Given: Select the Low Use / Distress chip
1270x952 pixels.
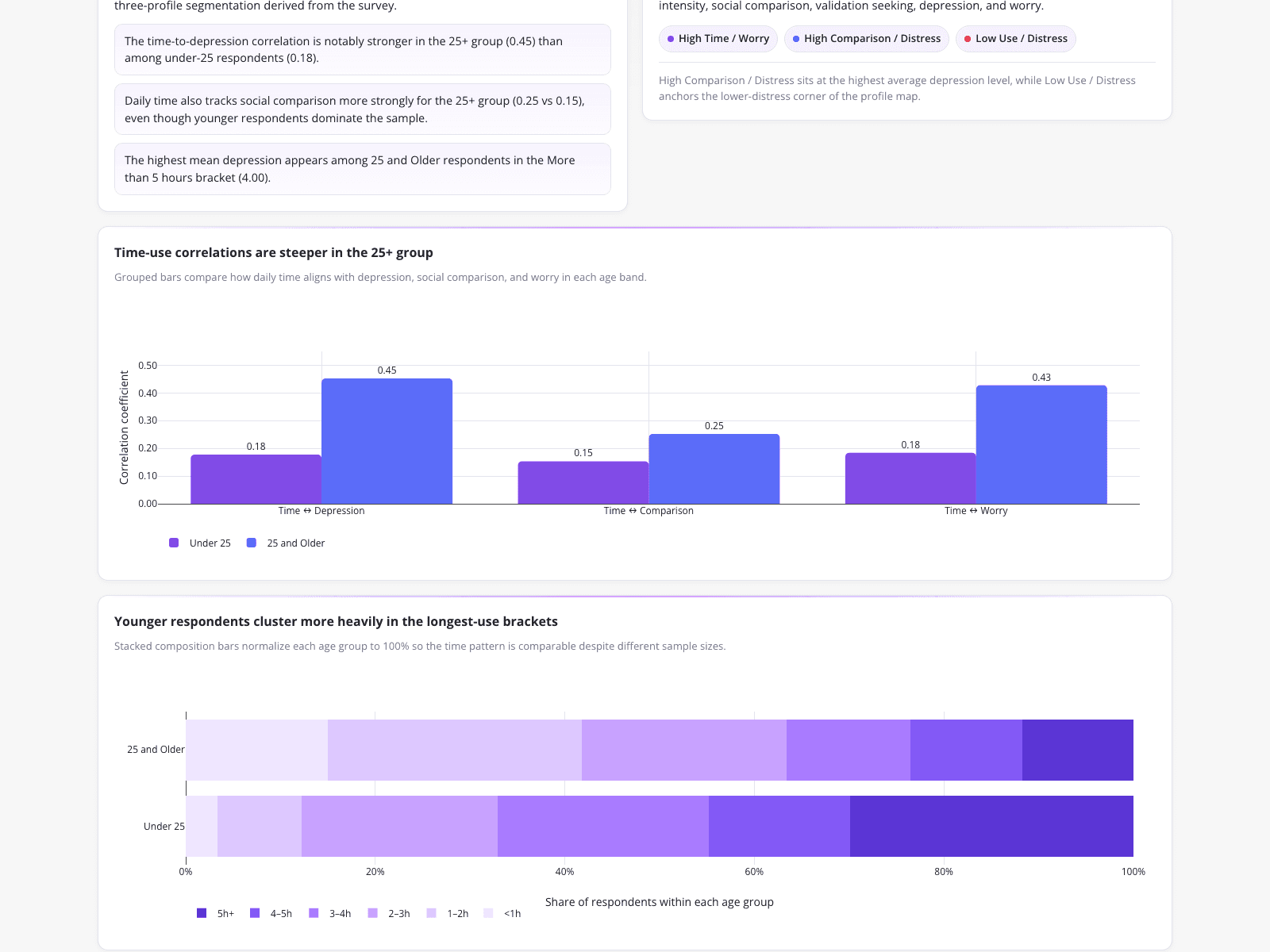Looking at the screenshot, I should (x=1016, y=39).
